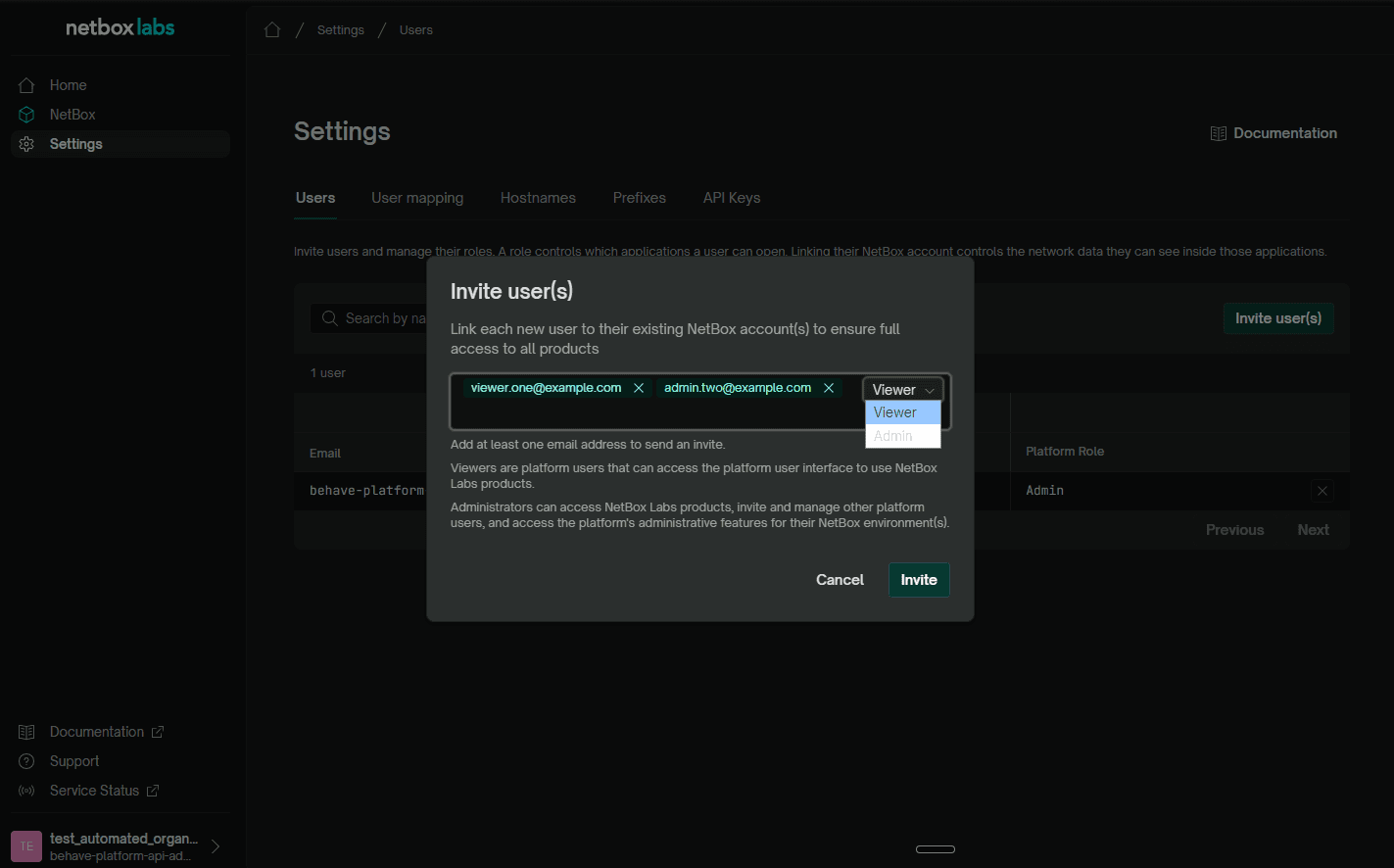Switch to the User mapping tab

click(x=417, y=198)
